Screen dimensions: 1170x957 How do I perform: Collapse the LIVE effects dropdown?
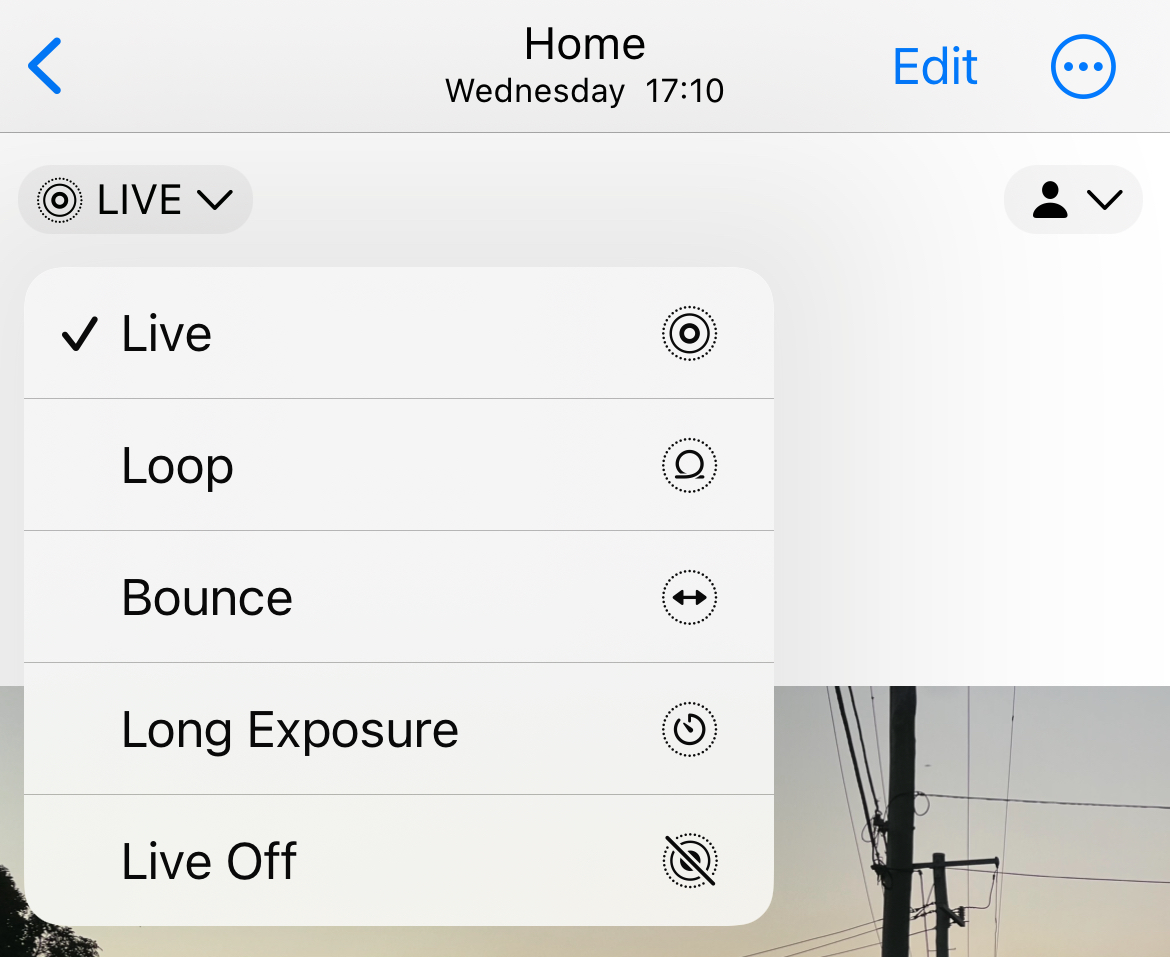(135, 200)
